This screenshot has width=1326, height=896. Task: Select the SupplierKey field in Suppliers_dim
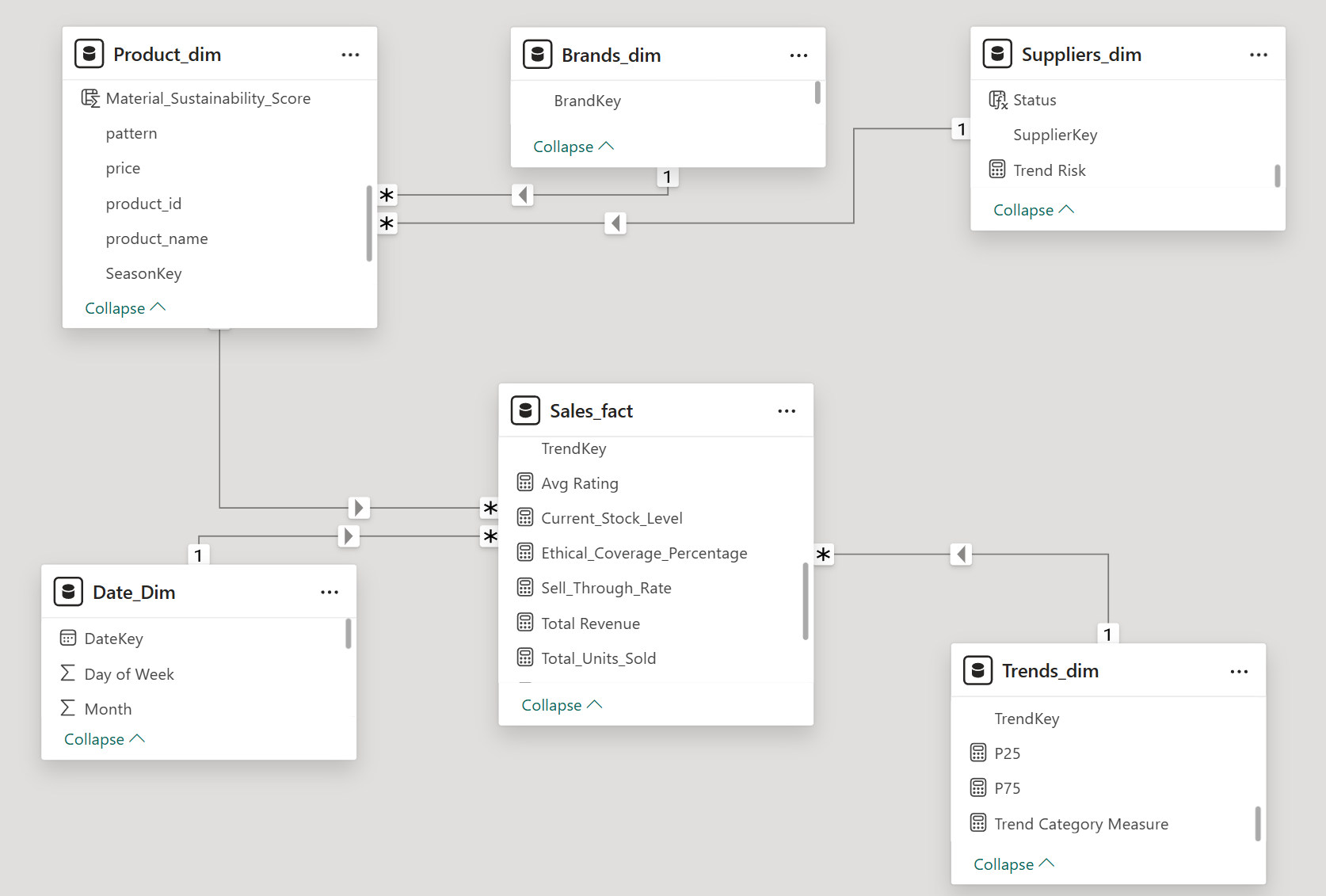tap(1055, 135)
